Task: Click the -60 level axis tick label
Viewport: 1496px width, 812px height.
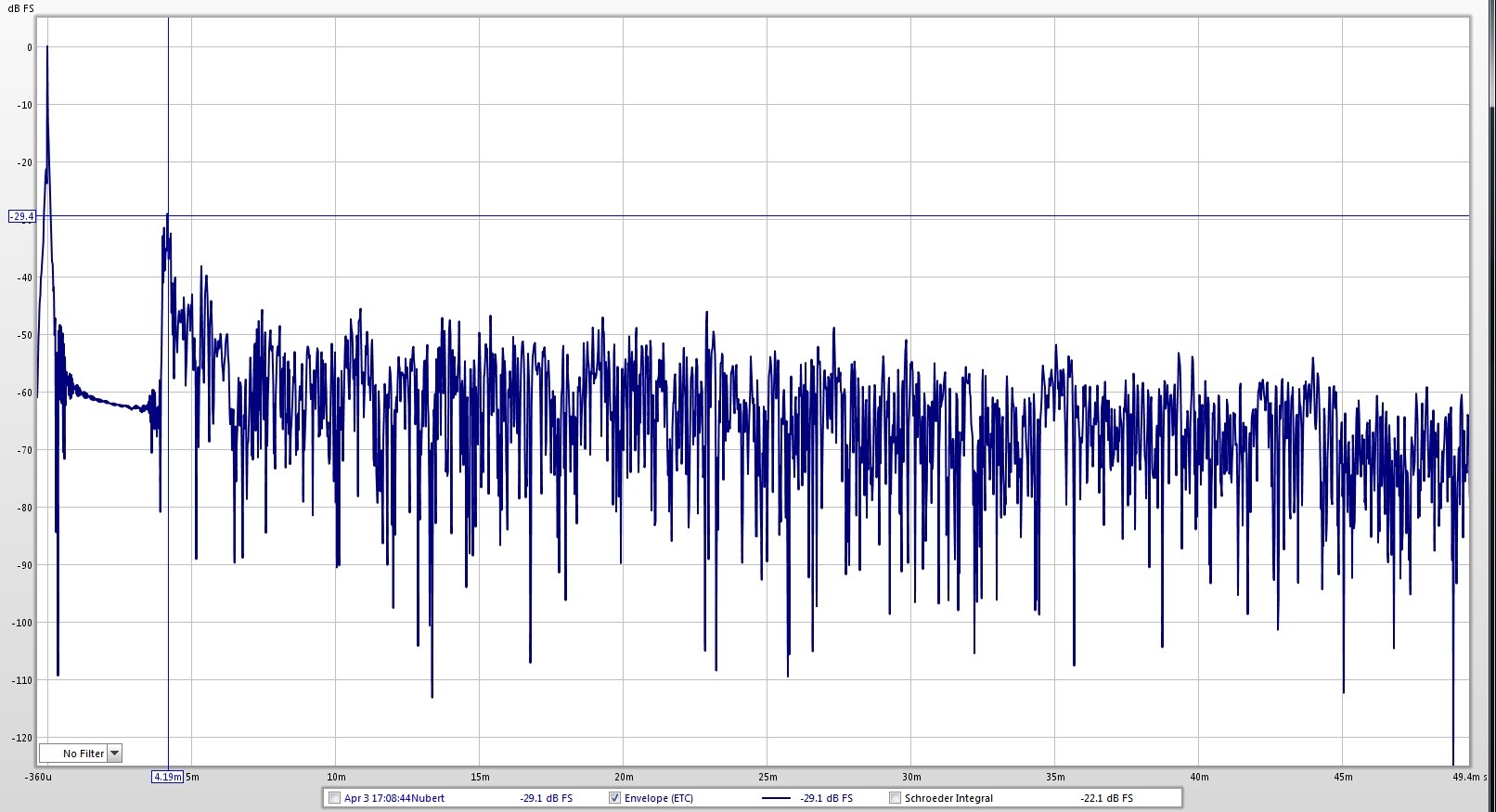Action: [x=24, y=393]
